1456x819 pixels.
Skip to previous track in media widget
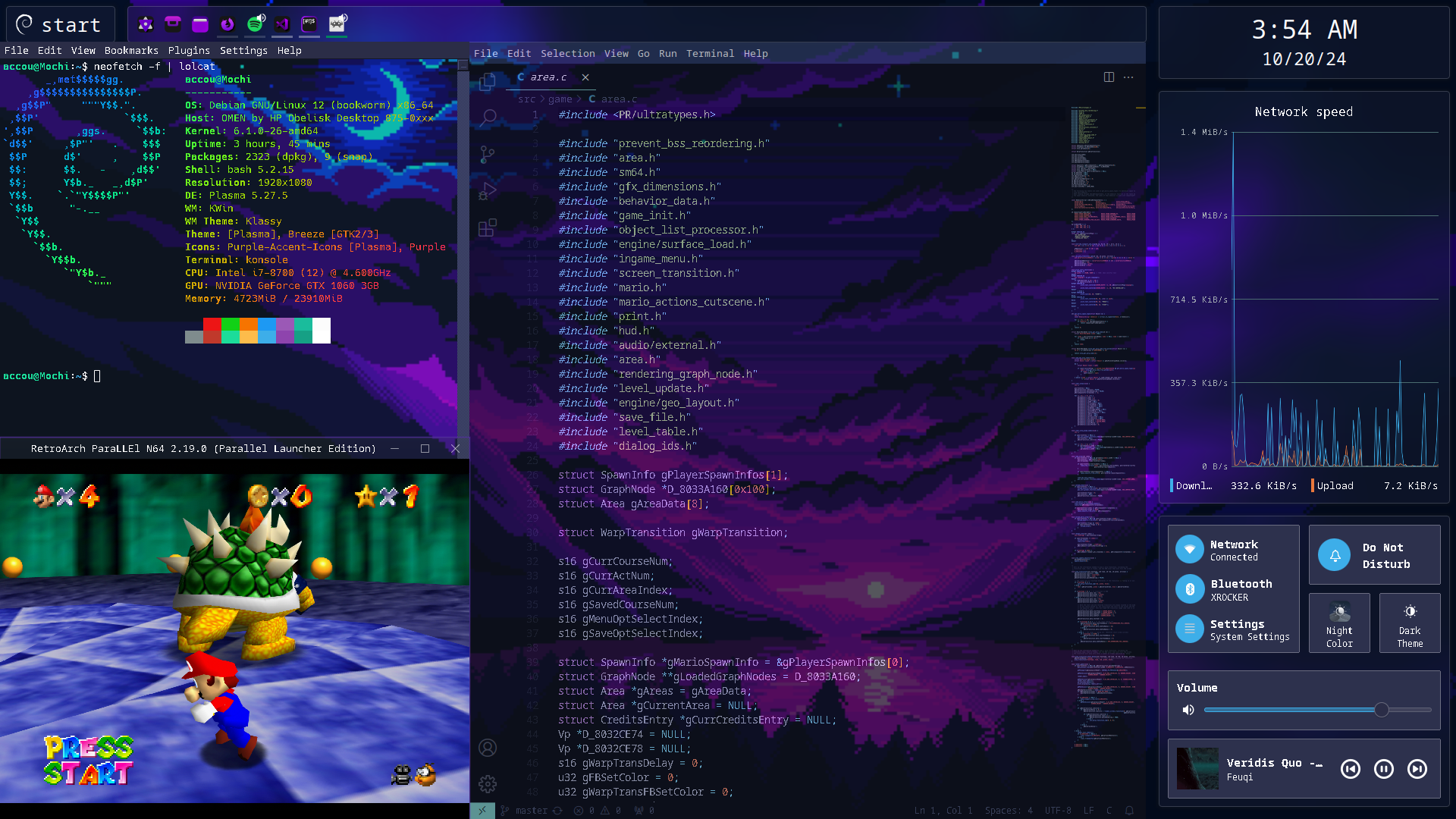[1351, 769]
